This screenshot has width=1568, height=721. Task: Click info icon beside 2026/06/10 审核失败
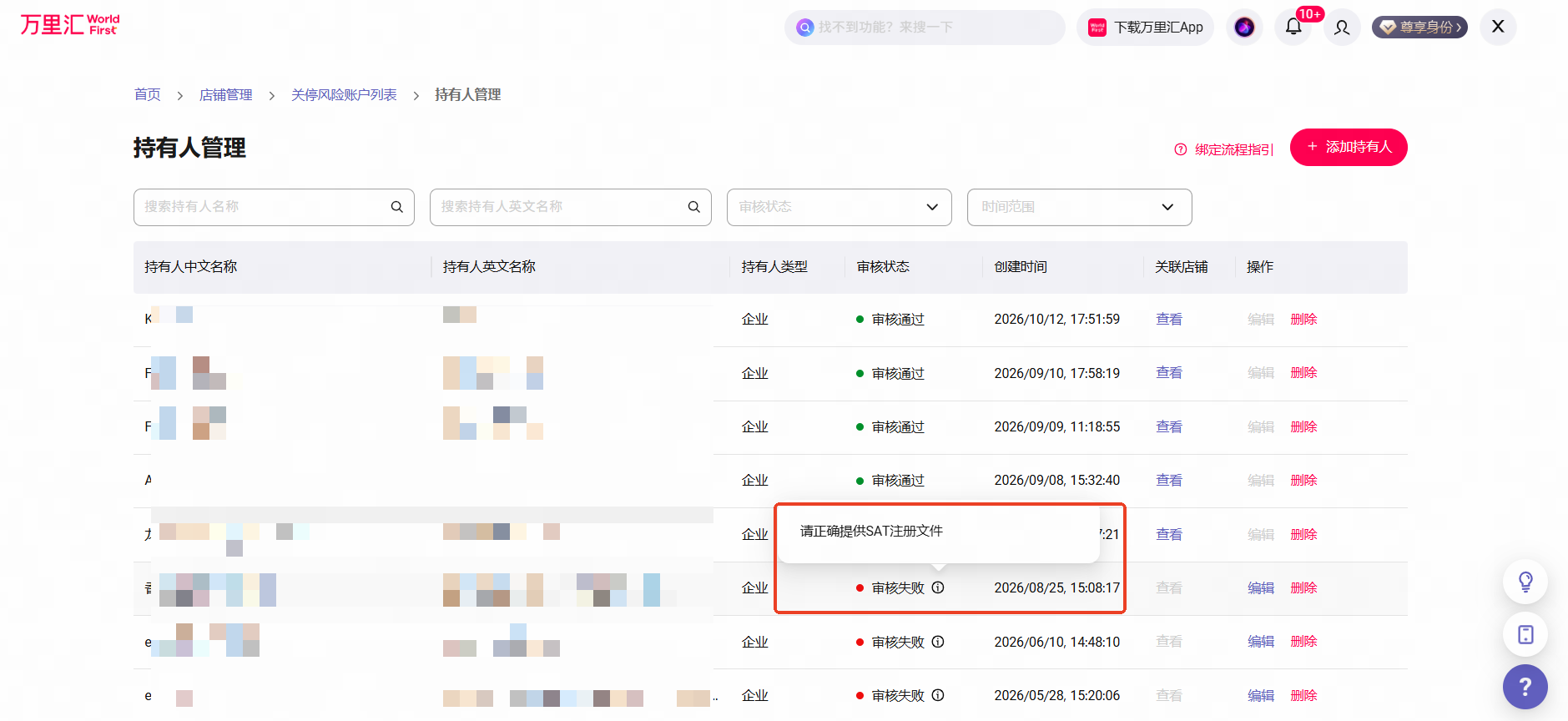(x=938, y=642)
